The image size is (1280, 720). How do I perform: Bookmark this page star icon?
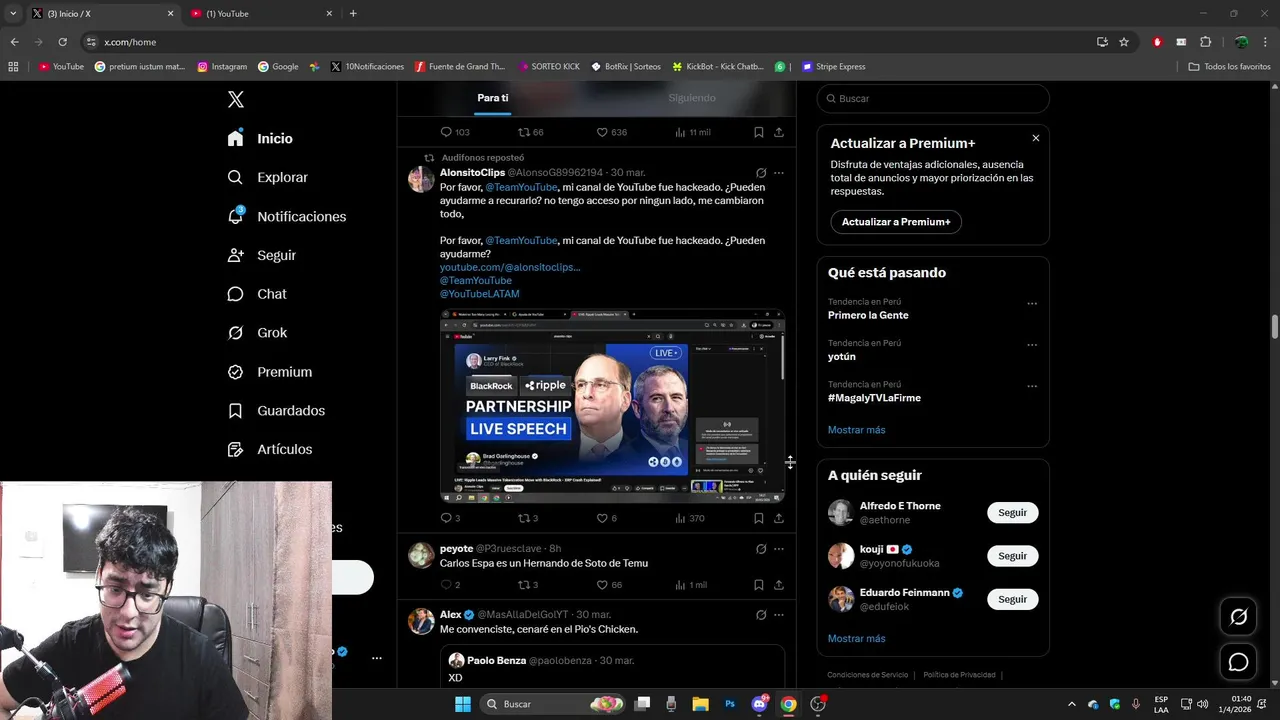tap(1124, 42)
